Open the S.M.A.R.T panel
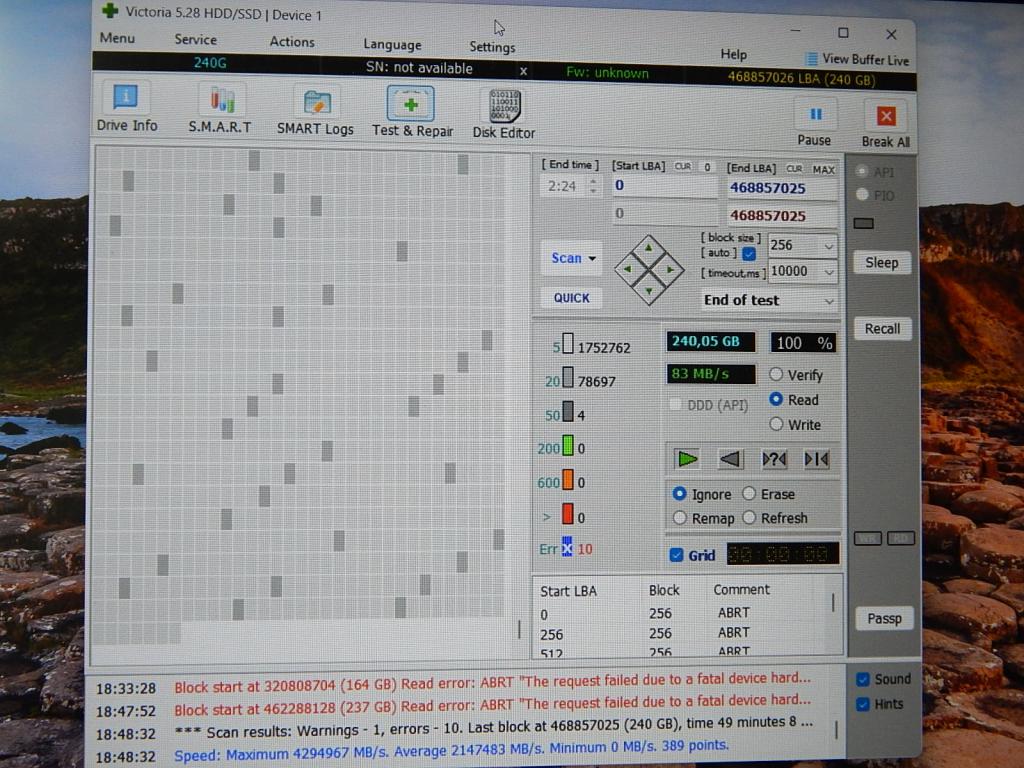 pos(220,110)
